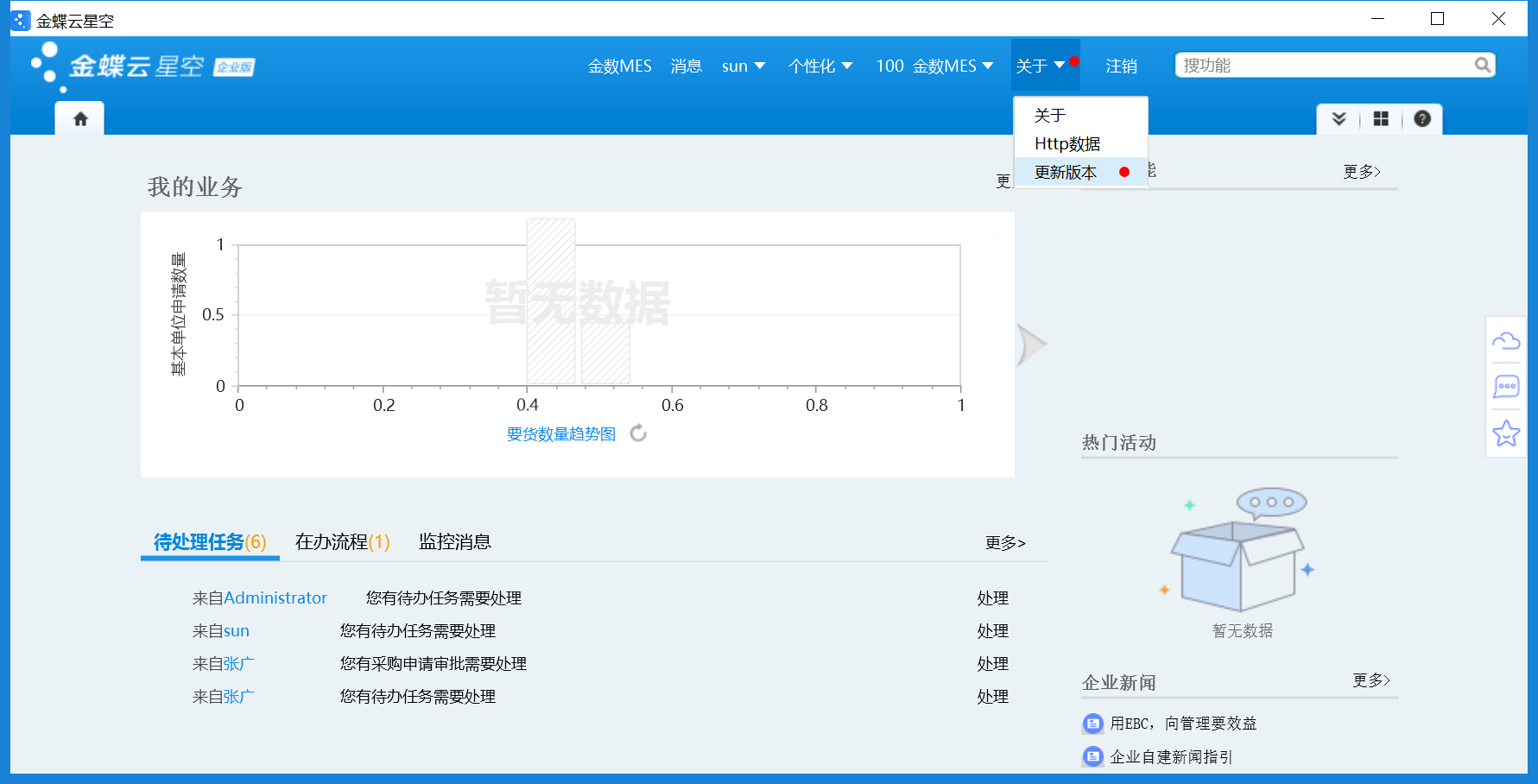Open 消息 in the top bar

pyautogui.click(x=687, y=66)
